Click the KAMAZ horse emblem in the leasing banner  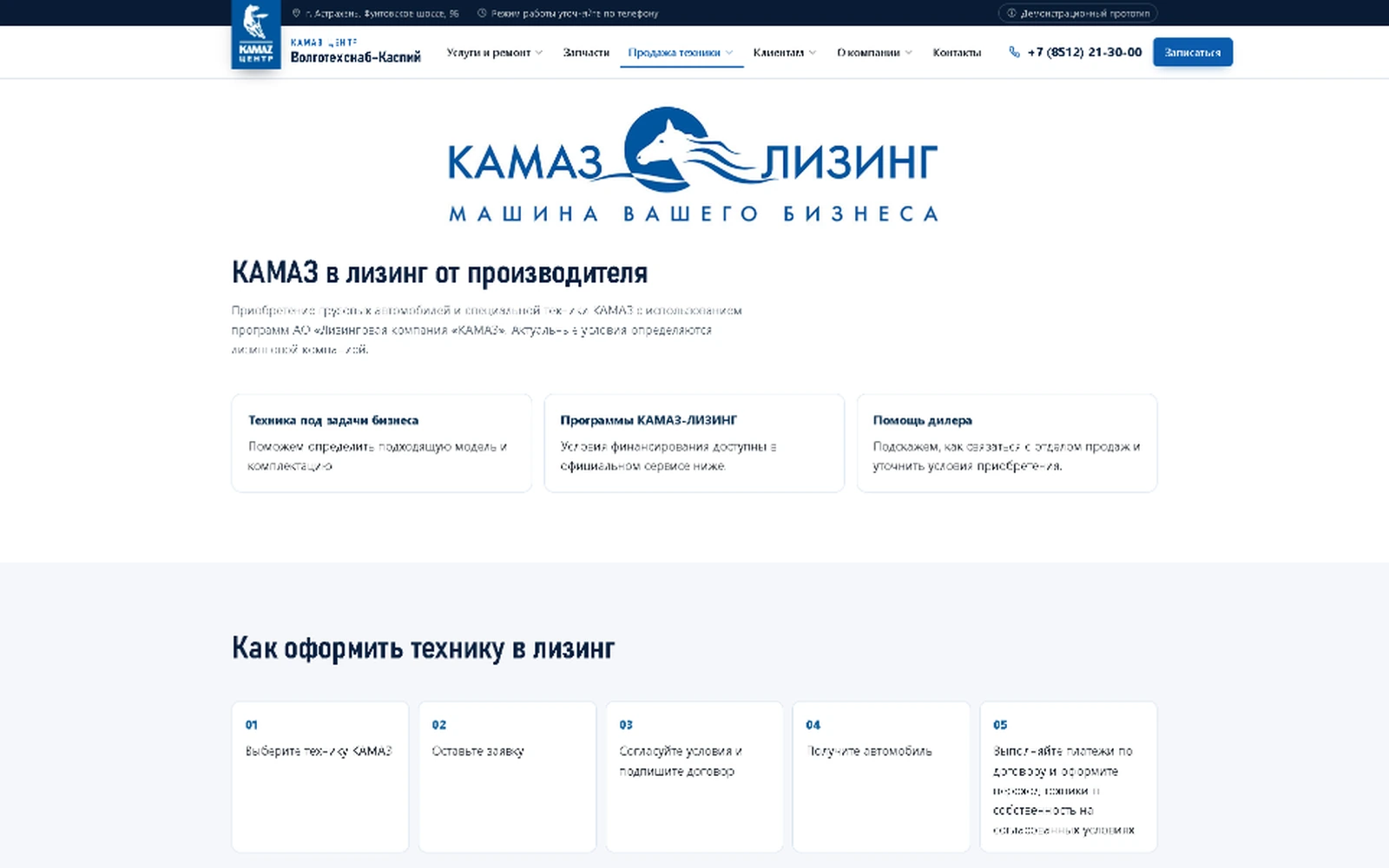[x=667, y=149]
